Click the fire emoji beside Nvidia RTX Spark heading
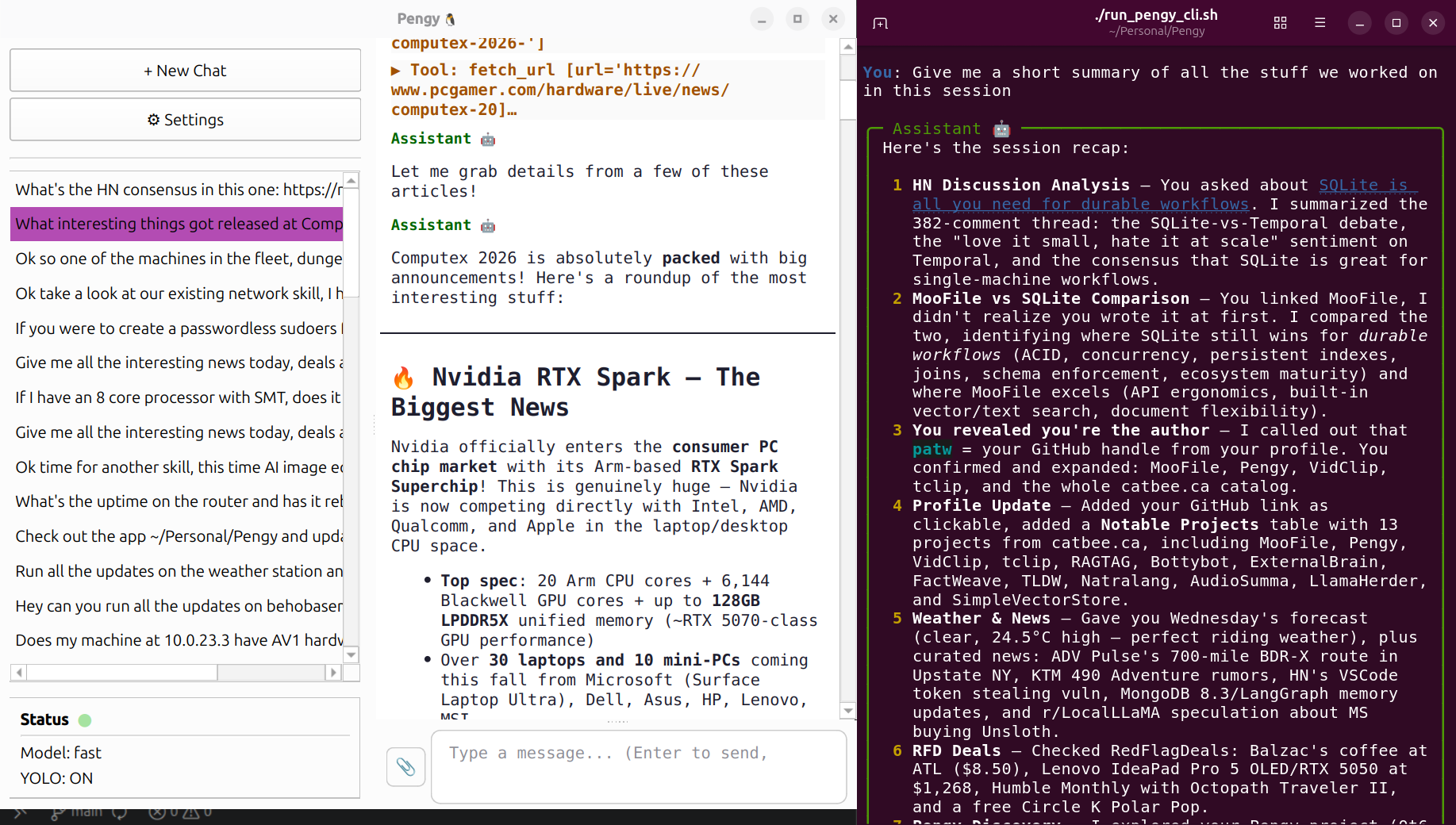Image resolution: width=1456 pixels, height=825 pixels. (x=403, y=378)
